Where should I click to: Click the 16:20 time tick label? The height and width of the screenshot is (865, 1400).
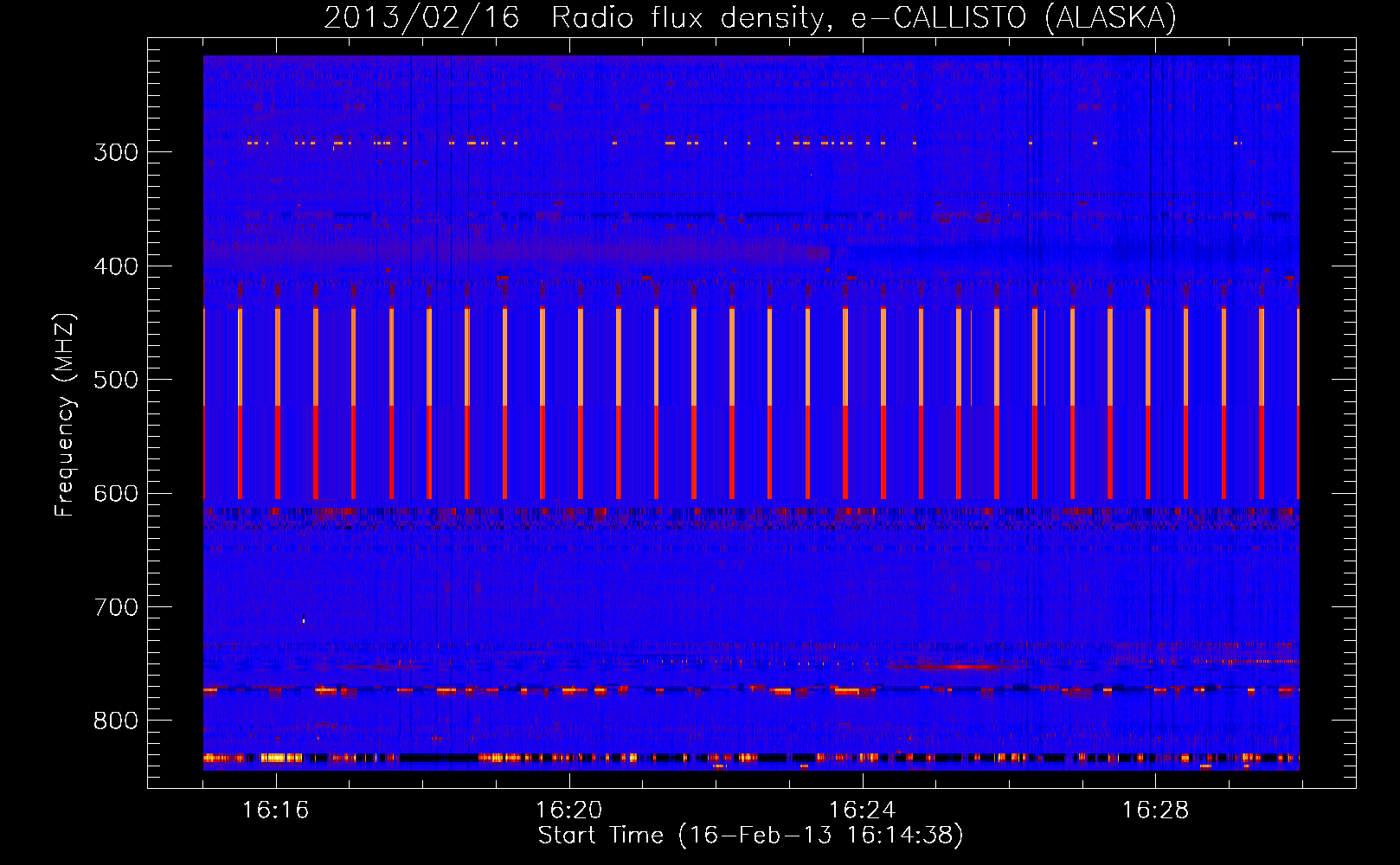click(x=569, y=810)
